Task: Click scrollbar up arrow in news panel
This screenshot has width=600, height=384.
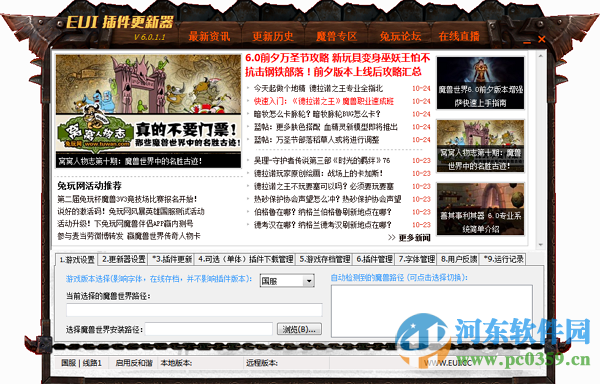Action: (x=541, y=56)
